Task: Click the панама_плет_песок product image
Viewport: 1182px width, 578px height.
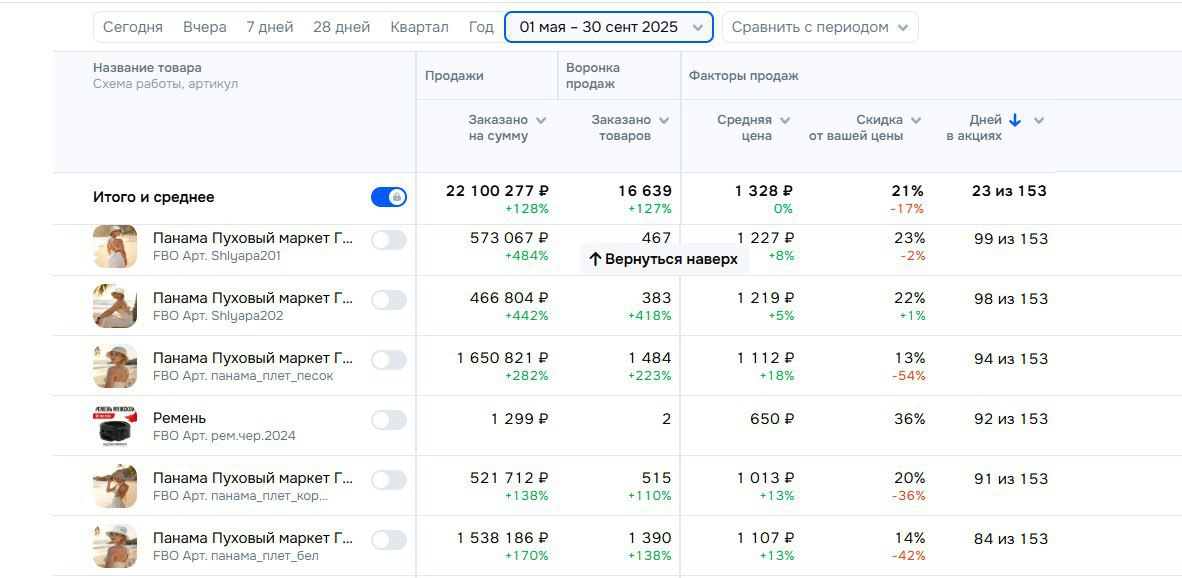Action: point(114,366)
